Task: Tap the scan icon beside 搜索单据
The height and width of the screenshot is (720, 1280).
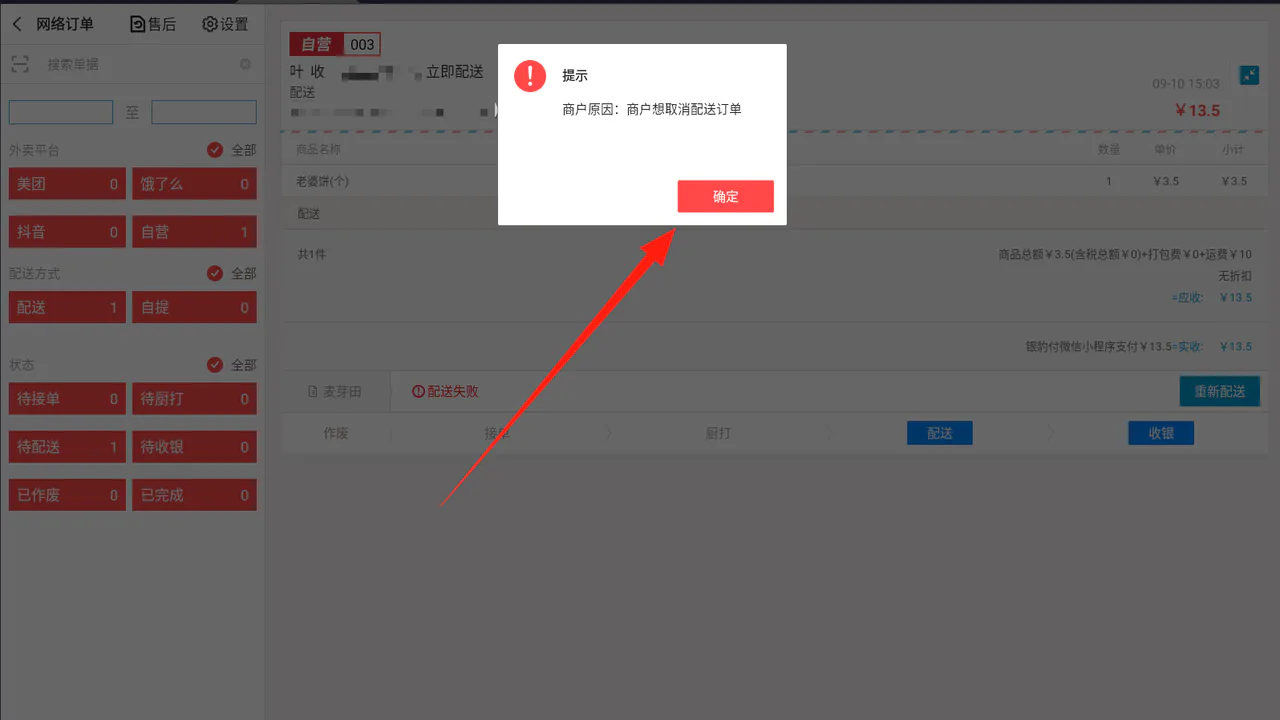Action: pyautogui.click(x=20, y=64)
